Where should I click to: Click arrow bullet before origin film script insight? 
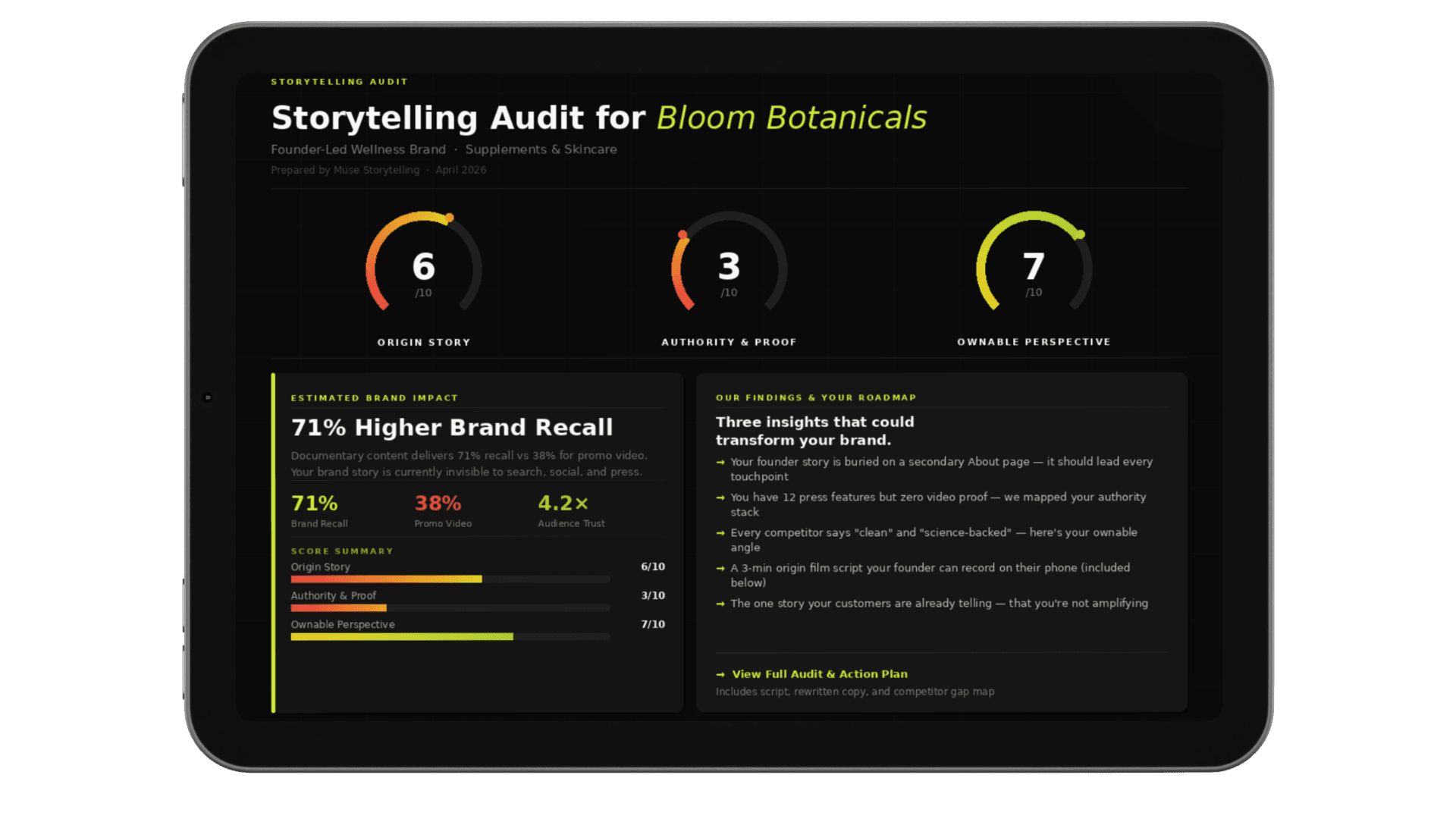click(720, 568)
